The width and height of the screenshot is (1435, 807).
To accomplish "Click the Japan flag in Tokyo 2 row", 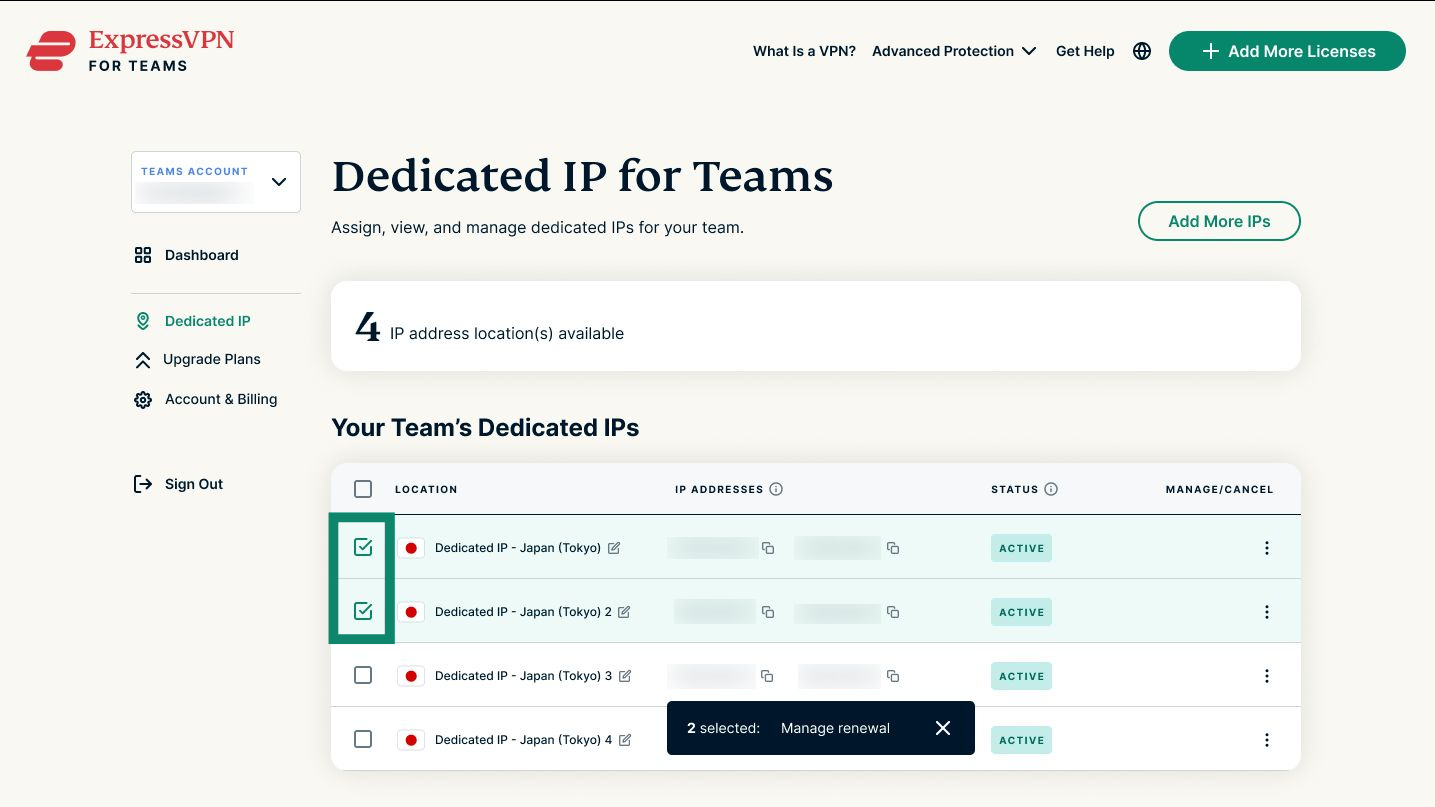I will (411, 612).
